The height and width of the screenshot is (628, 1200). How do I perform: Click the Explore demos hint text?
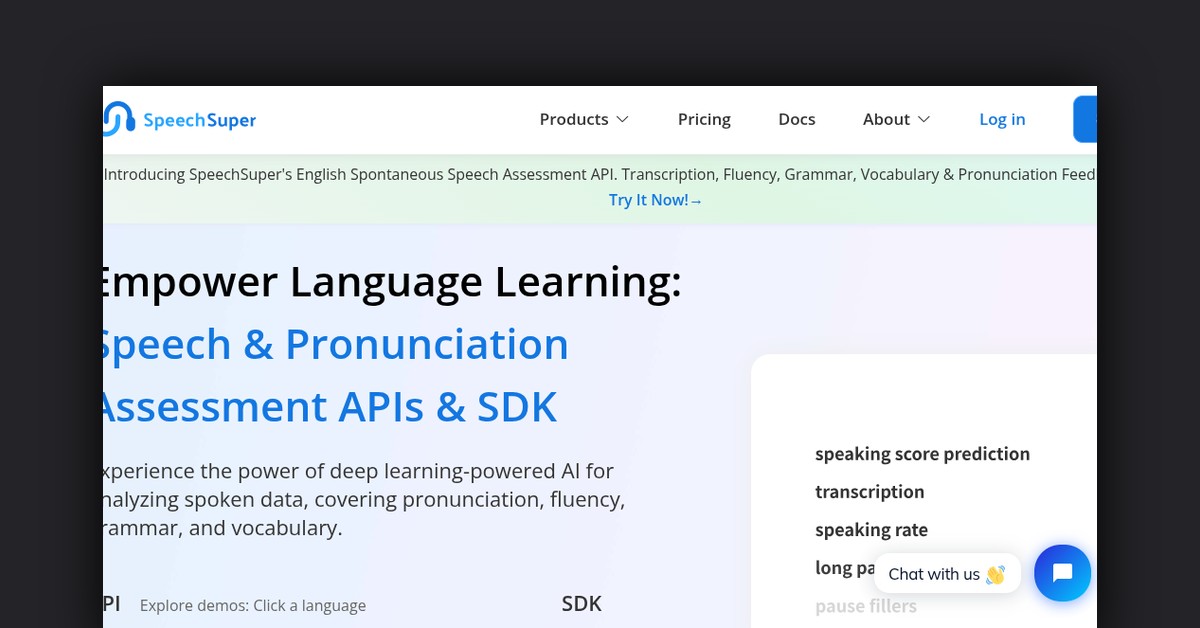tap(253, 606)
